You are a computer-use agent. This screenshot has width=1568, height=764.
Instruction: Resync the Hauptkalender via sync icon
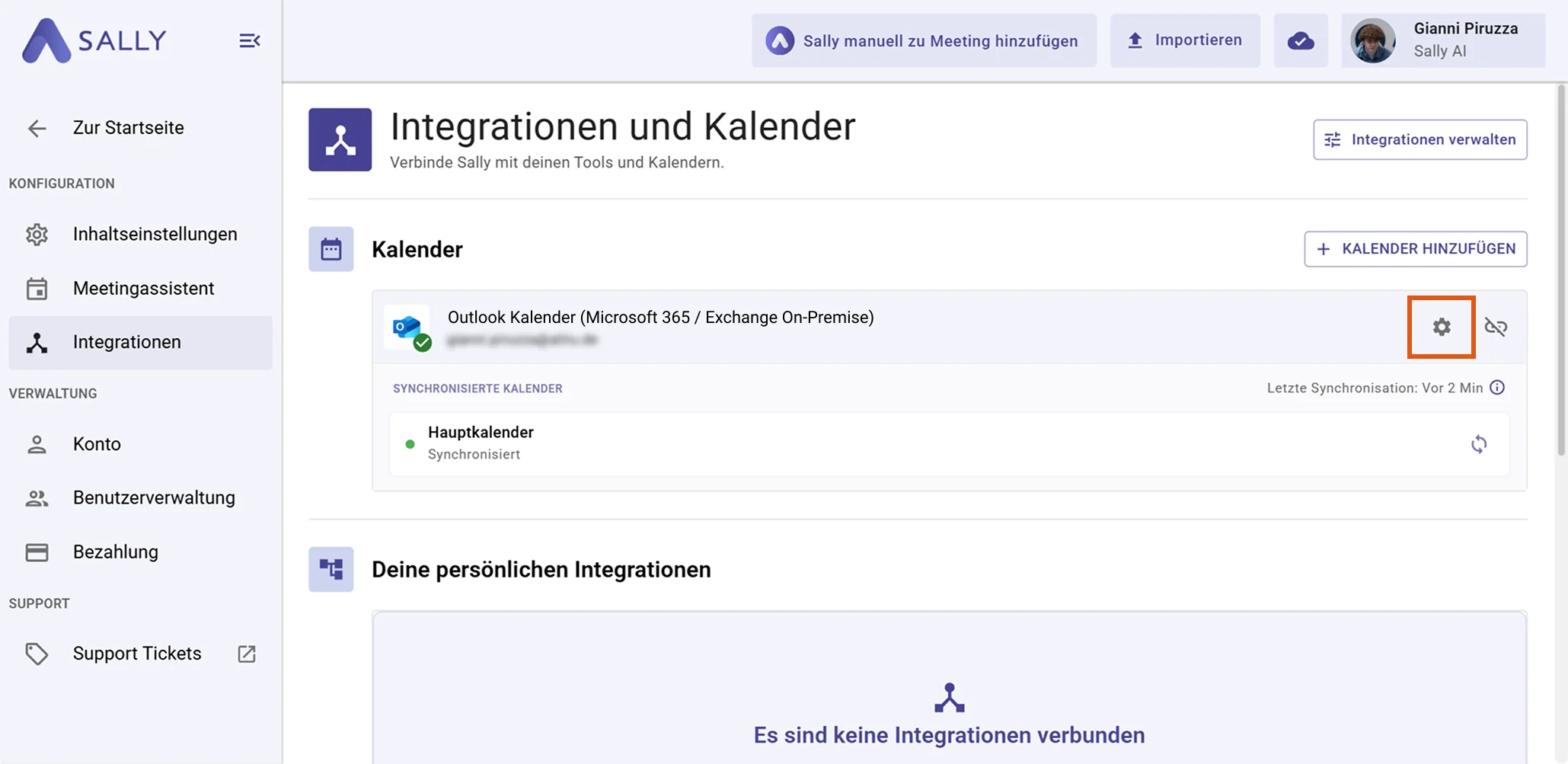tap(1478, 444)
